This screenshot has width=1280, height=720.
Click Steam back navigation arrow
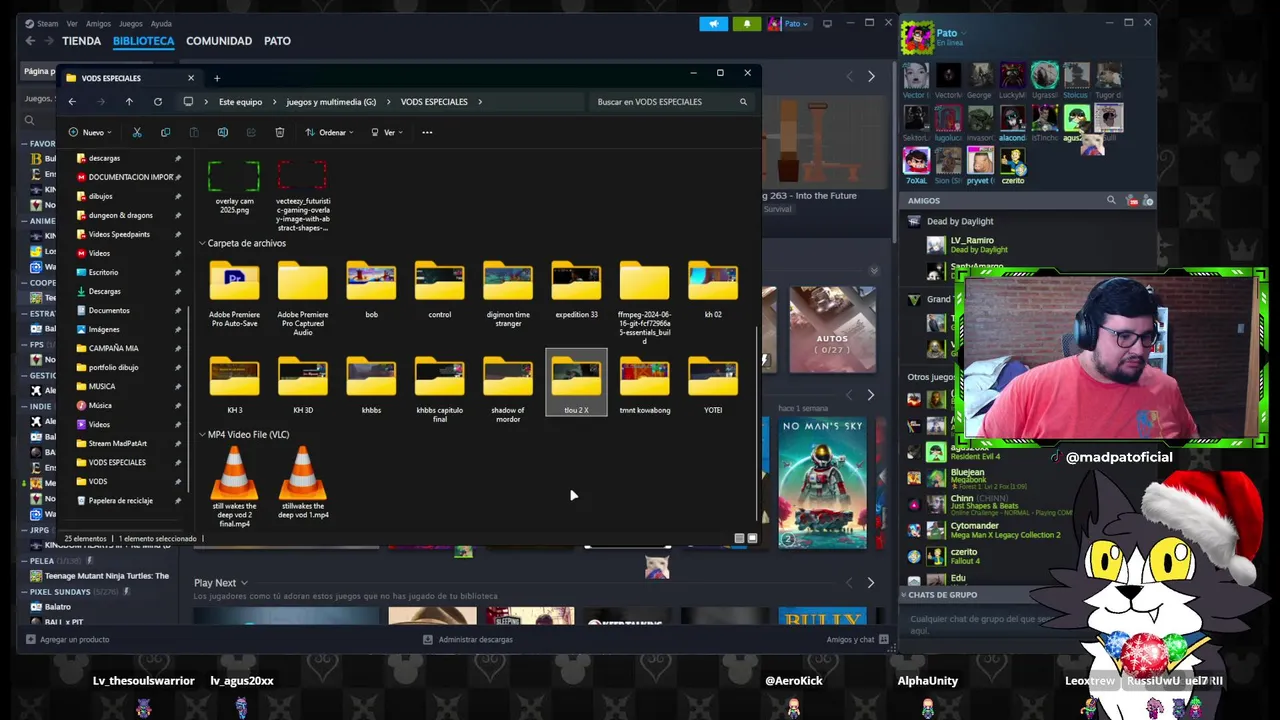[30, 41]
